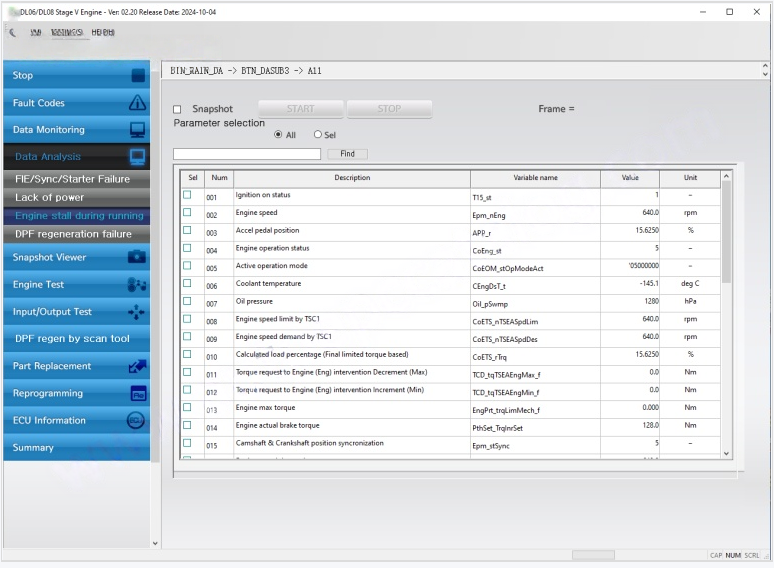This screenshot has height=568, width=774.
Task: Click the Data Monitoring monitor icon
Action: [138, 130]
